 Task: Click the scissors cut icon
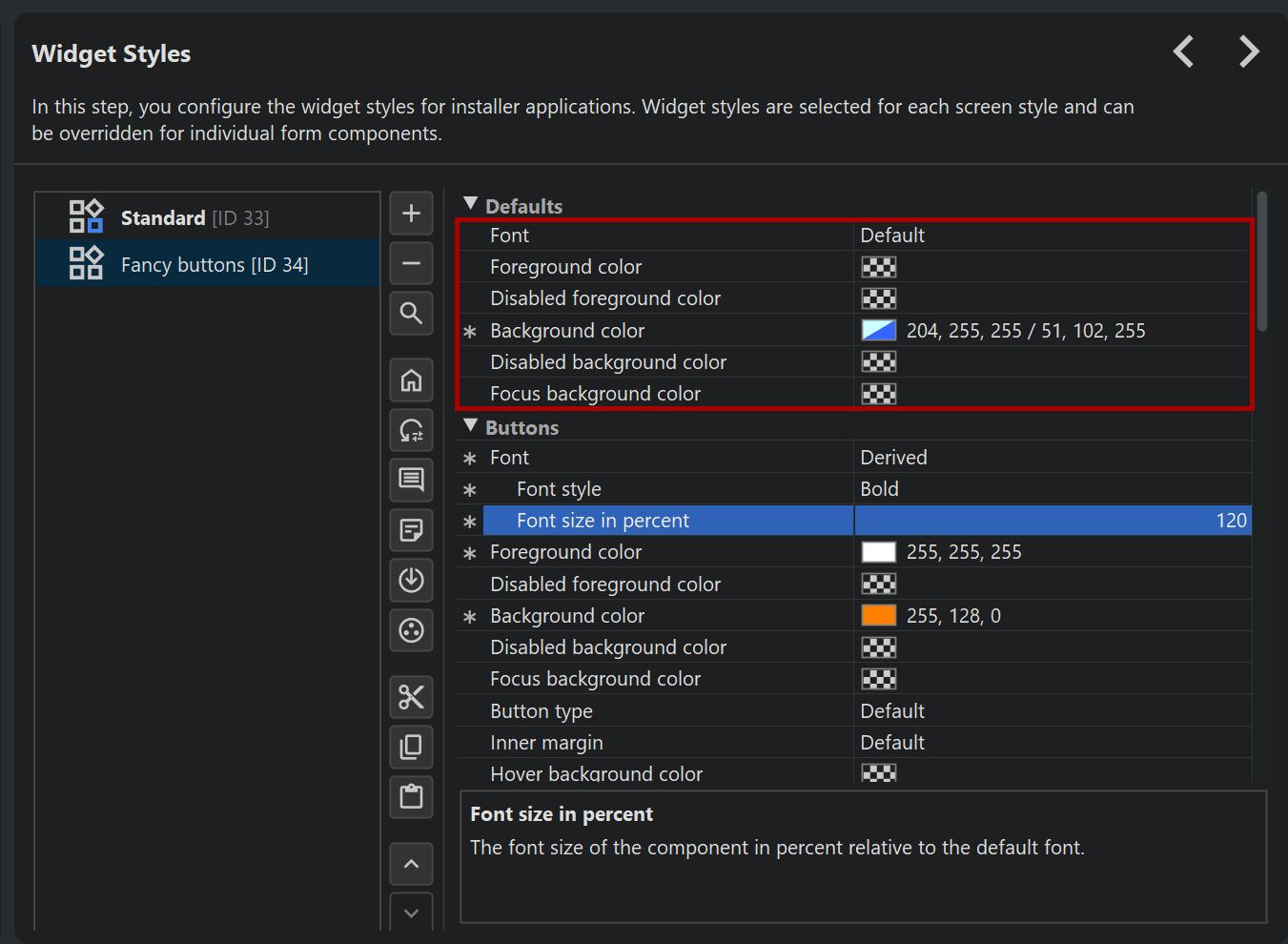pyautogui.click(x=411, y=697)
